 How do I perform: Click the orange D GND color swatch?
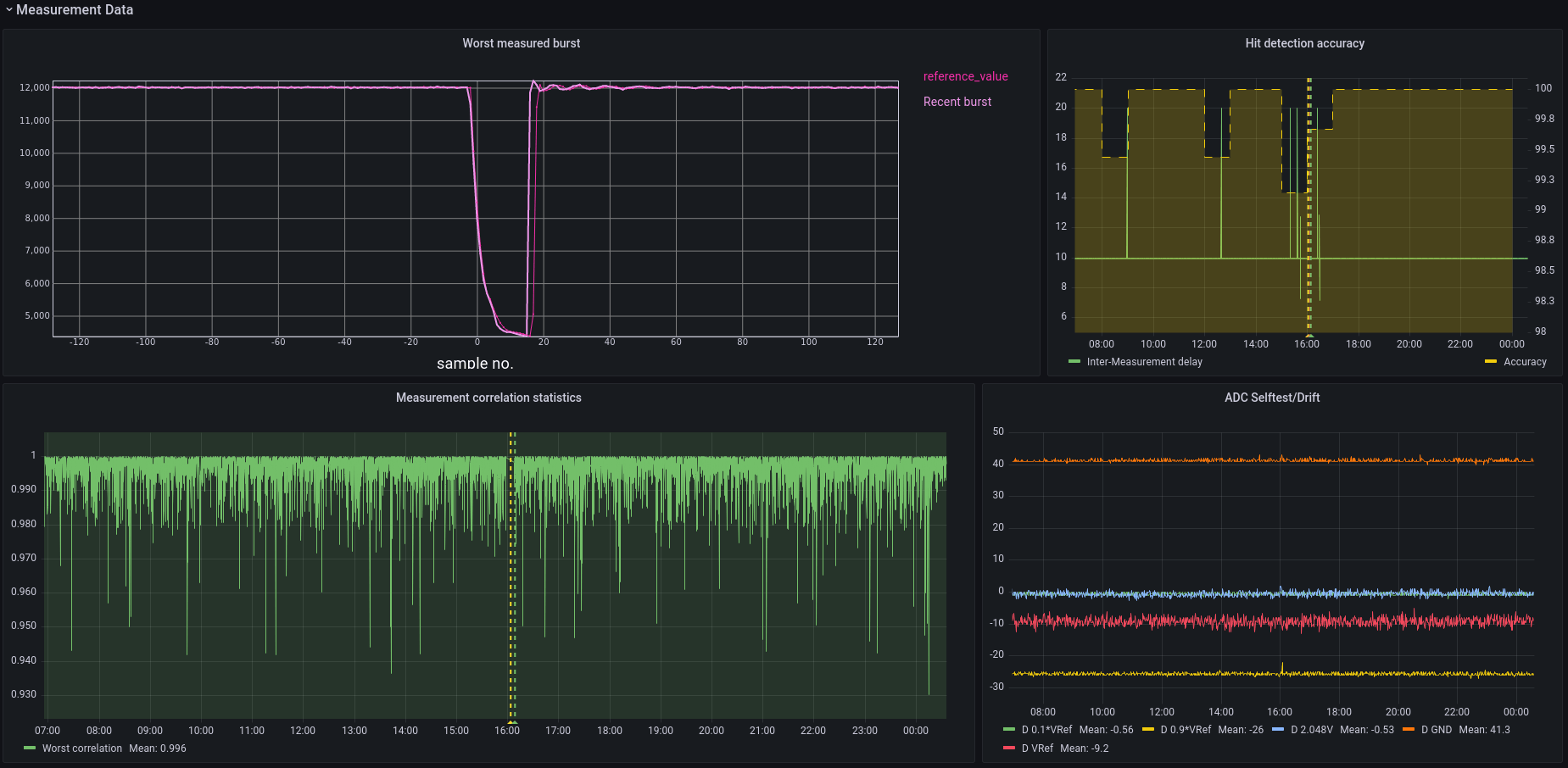[1409, 730]
